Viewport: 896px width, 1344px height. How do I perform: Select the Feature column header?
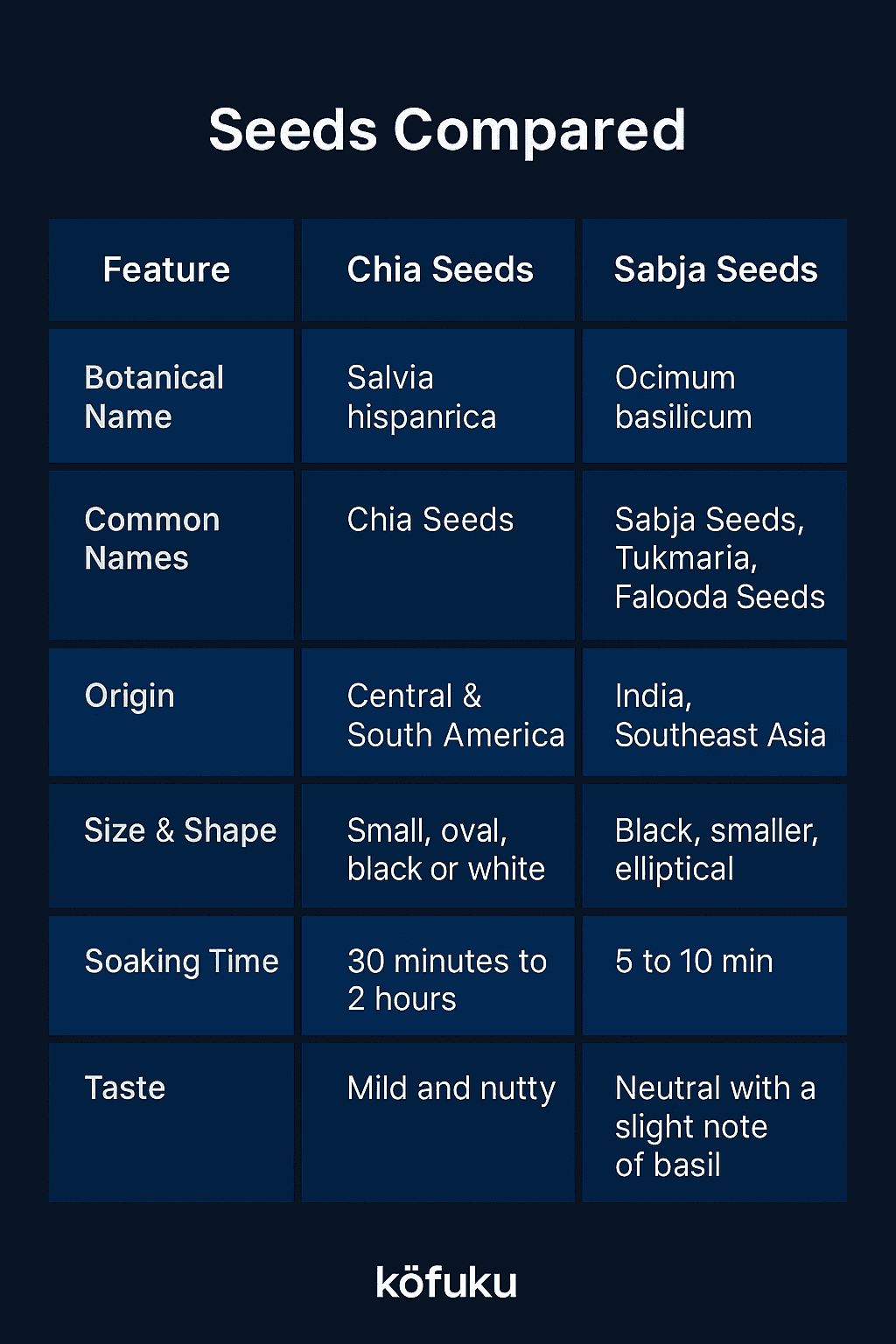171,270
